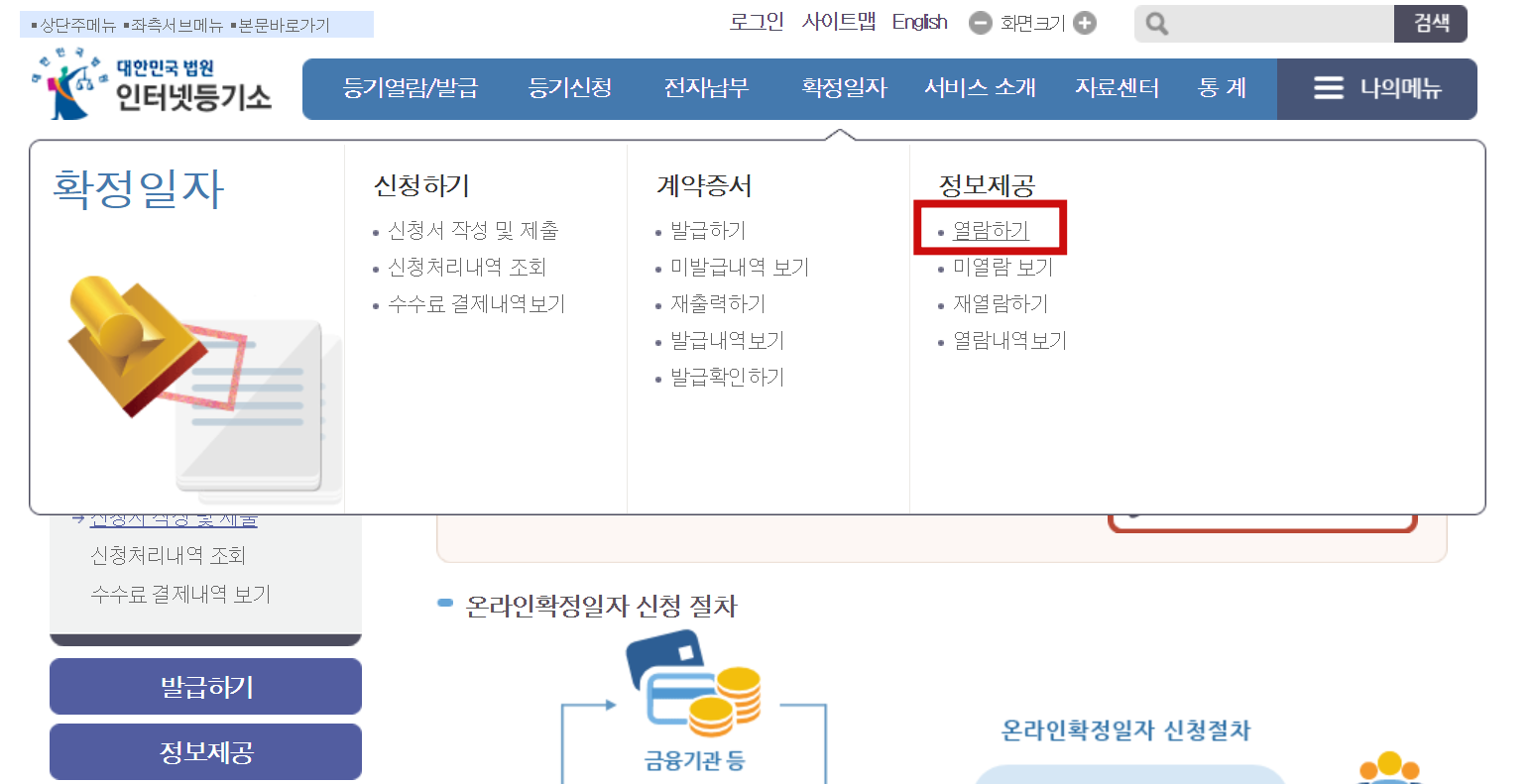Open the 로그인 link
Viewport: 1533px width, 784px height.
pyautogui.click(x=757, y=22)
